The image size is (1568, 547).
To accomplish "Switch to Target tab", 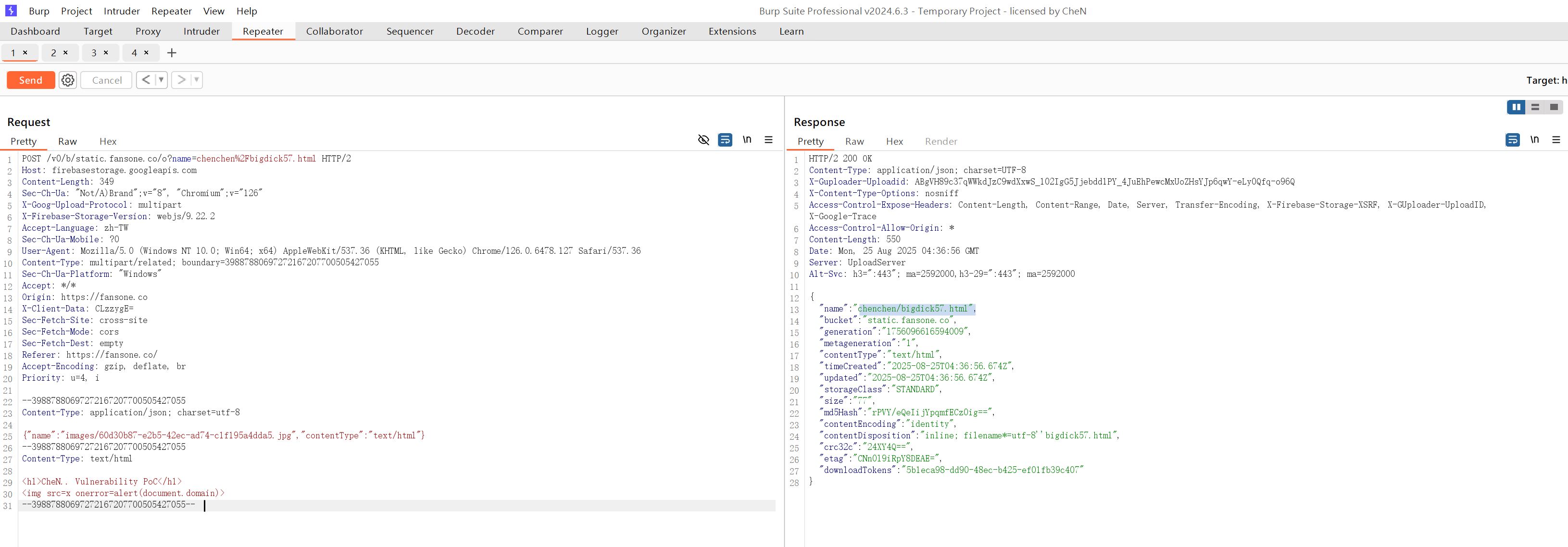I will point(98,31).
